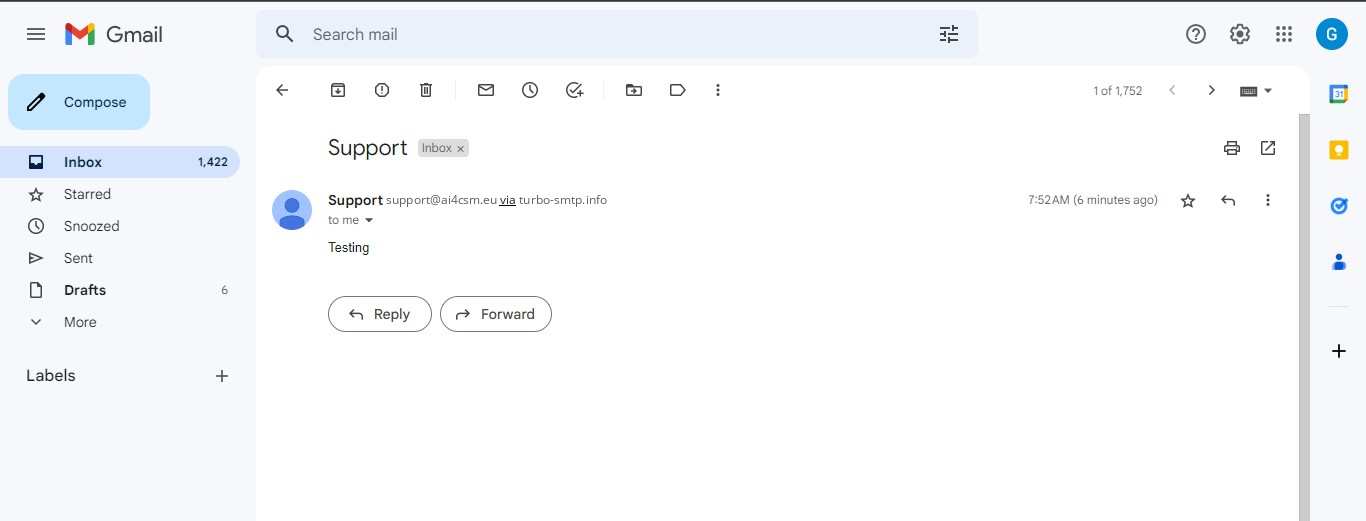Screen dimensions: 1366x521
Task: Print all using the printer icon
Action: pos(1232,148)
